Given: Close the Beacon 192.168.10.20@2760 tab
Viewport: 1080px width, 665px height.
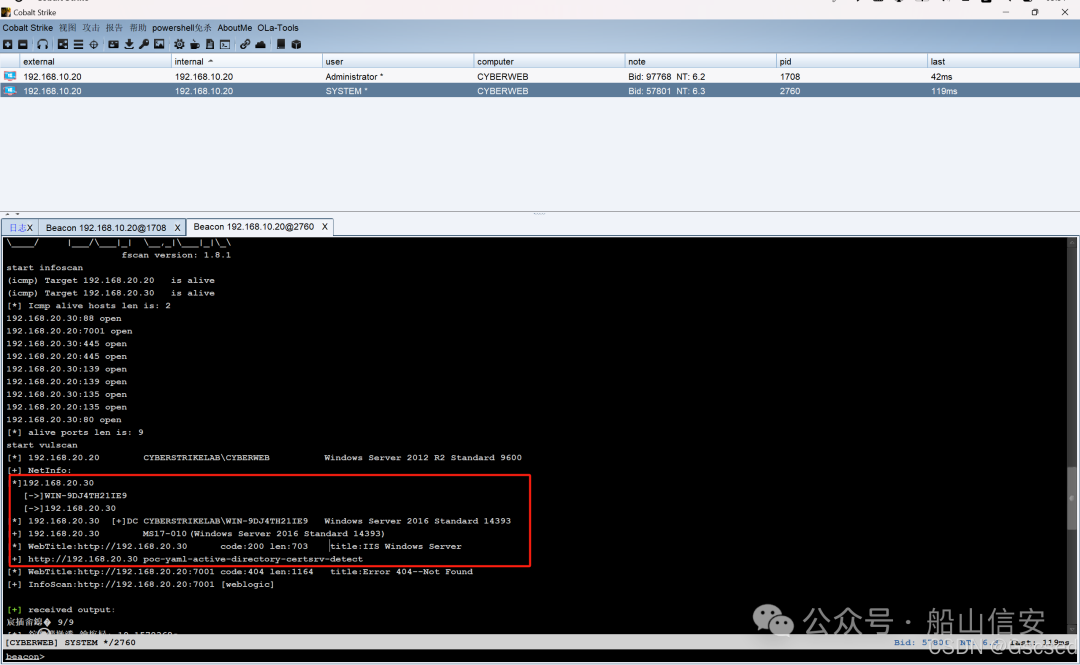Looking at the screenshot, I should (x=324, y=227).
